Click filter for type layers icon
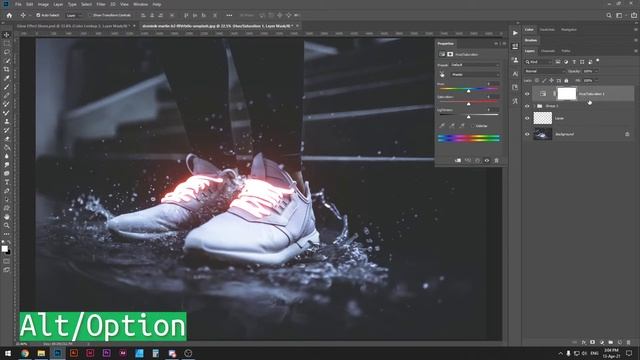 [x=574, y=62]
